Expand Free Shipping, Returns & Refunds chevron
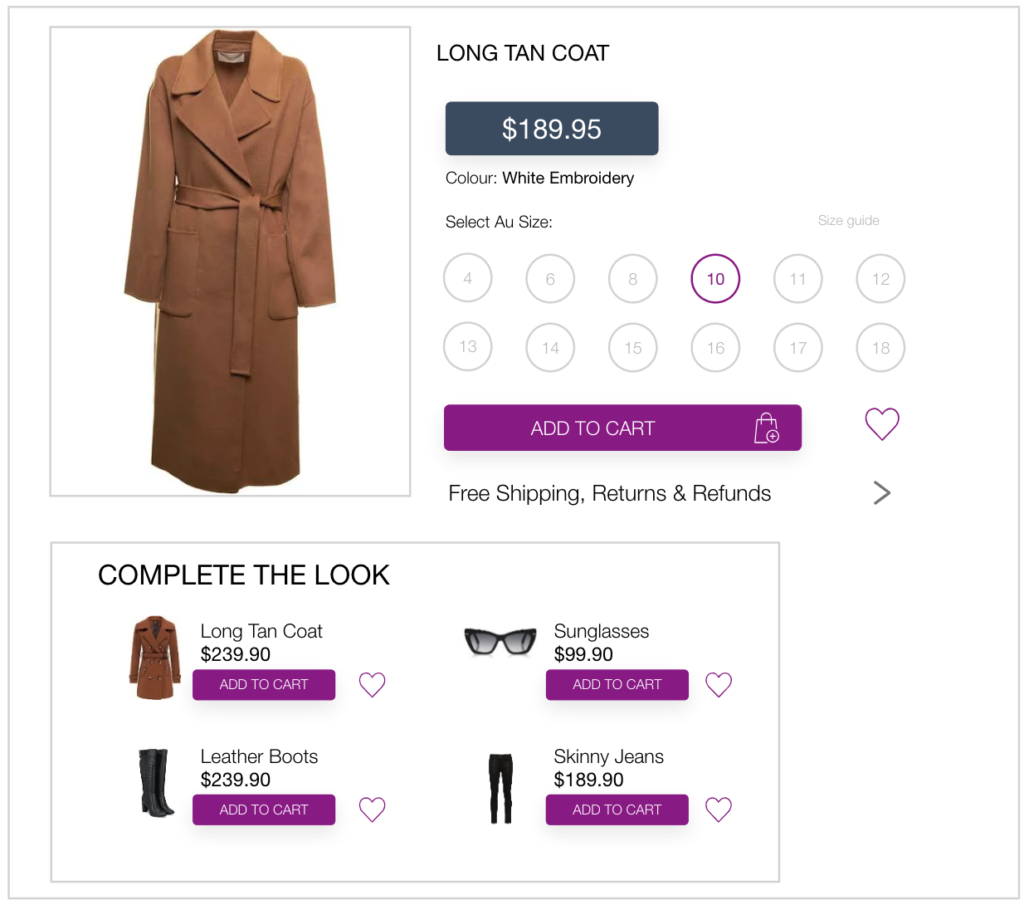This screenshot has height=905, width=1024. point(881,493)
